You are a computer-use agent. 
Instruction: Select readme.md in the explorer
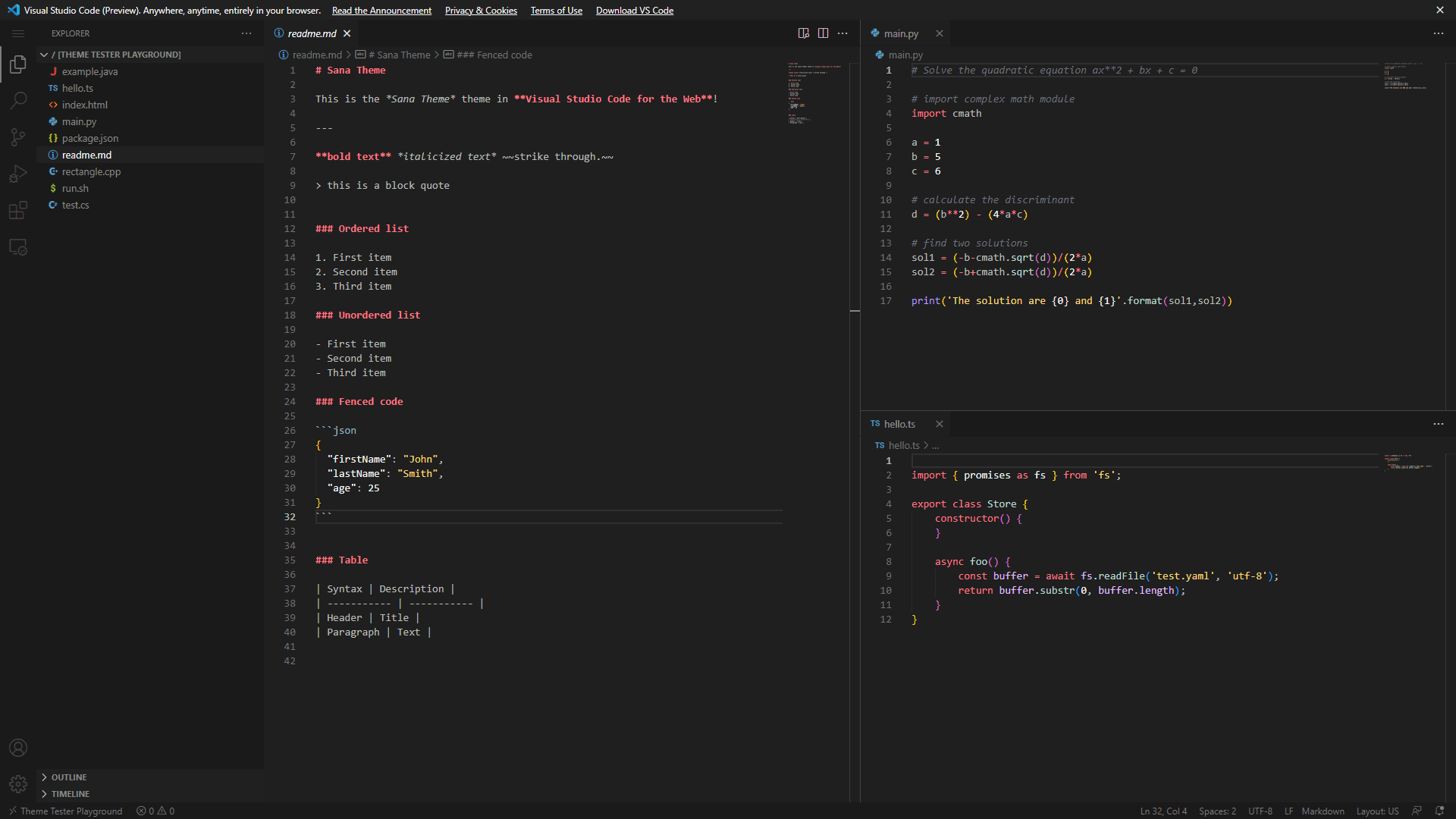[150, 155]
